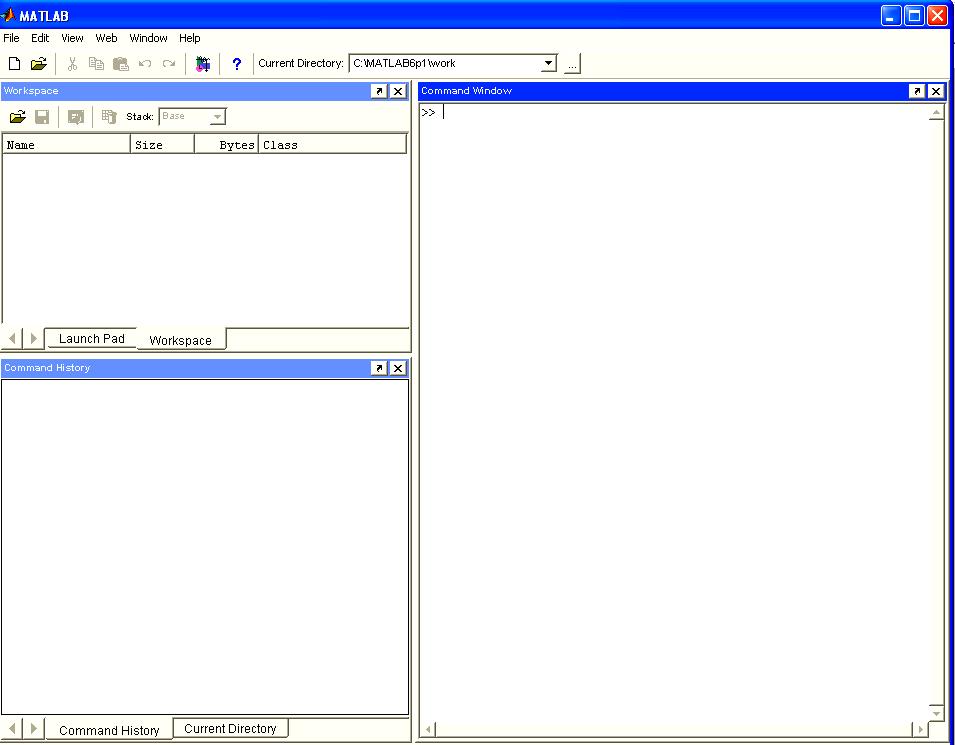
Task: Click the Command Window scroll-right arrow
Action: [x=920, y=729]
